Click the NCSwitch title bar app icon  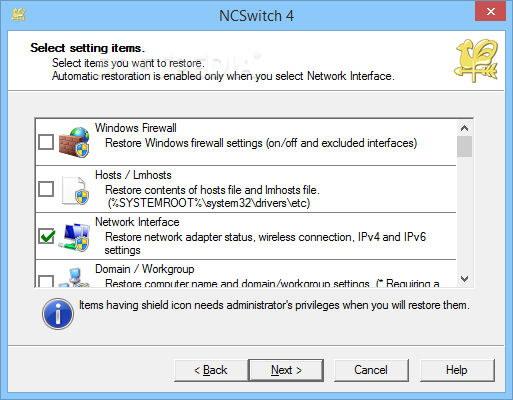(18, 15)
